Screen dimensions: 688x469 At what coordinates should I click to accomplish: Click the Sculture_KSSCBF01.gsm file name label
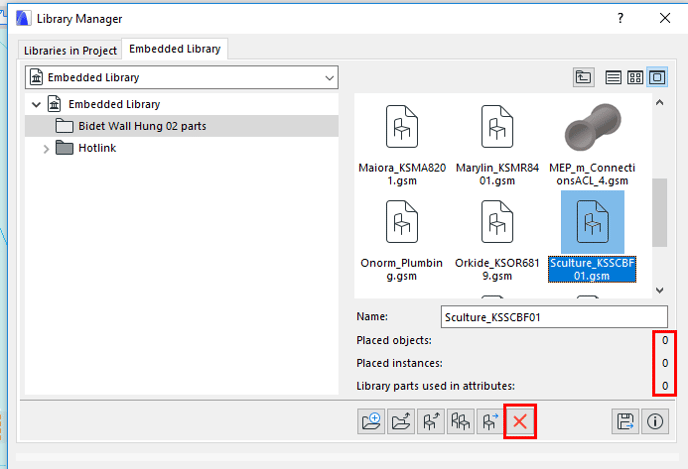coord(592,269)
